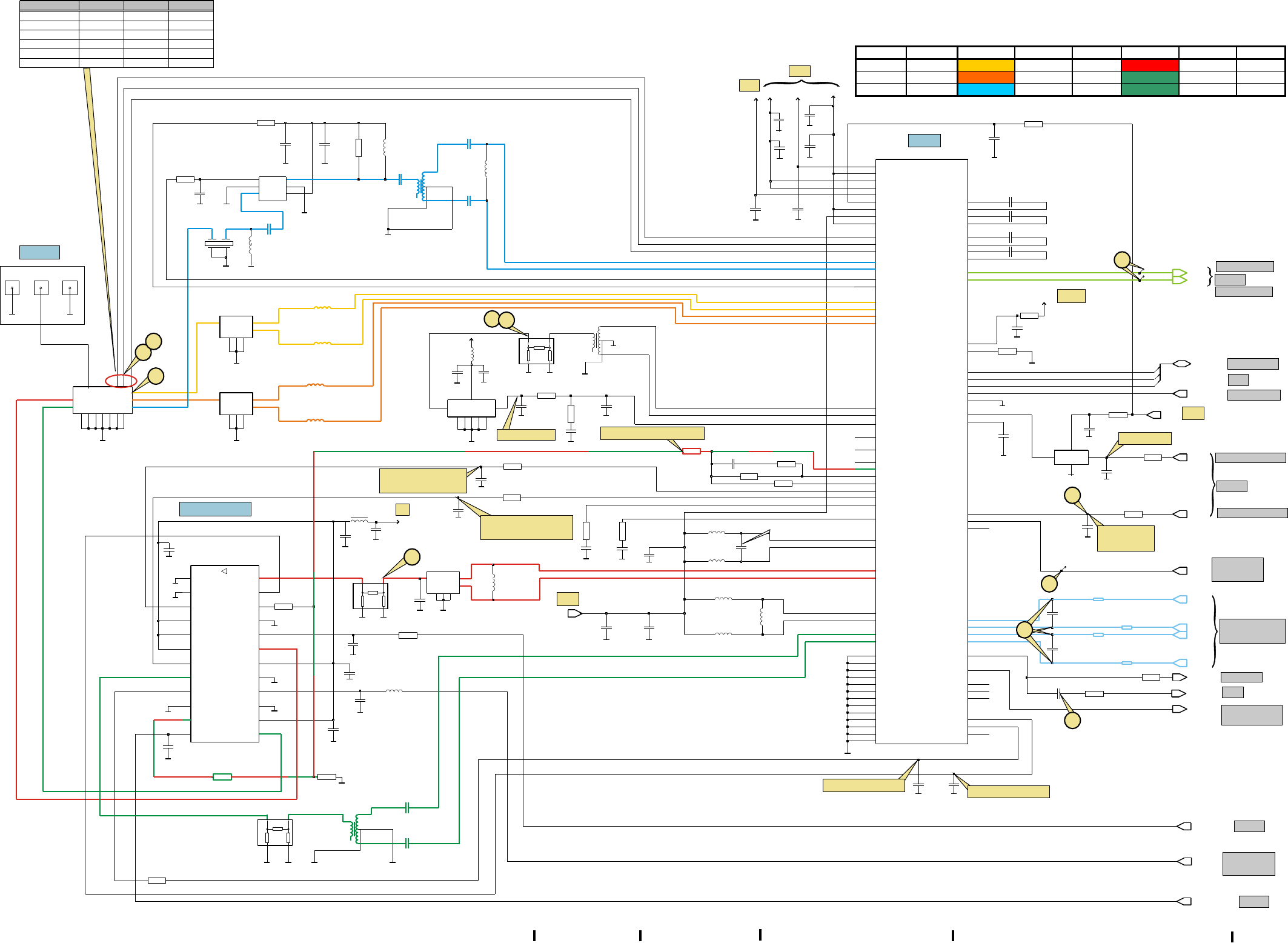Select the gray-header table at top left
Viewport: 1288px width, 943px height.
point(116,34)
